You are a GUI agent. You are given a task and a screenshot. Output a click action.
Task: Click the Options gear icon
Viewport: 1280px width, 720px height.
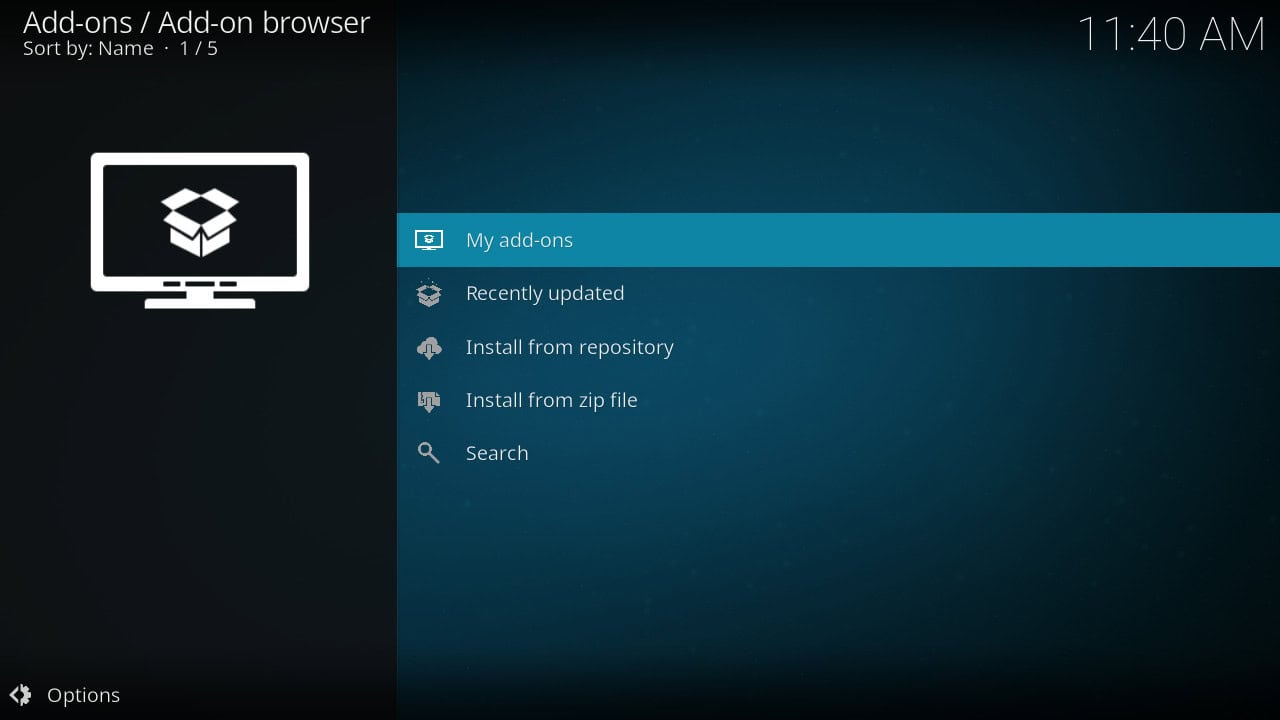21,695
